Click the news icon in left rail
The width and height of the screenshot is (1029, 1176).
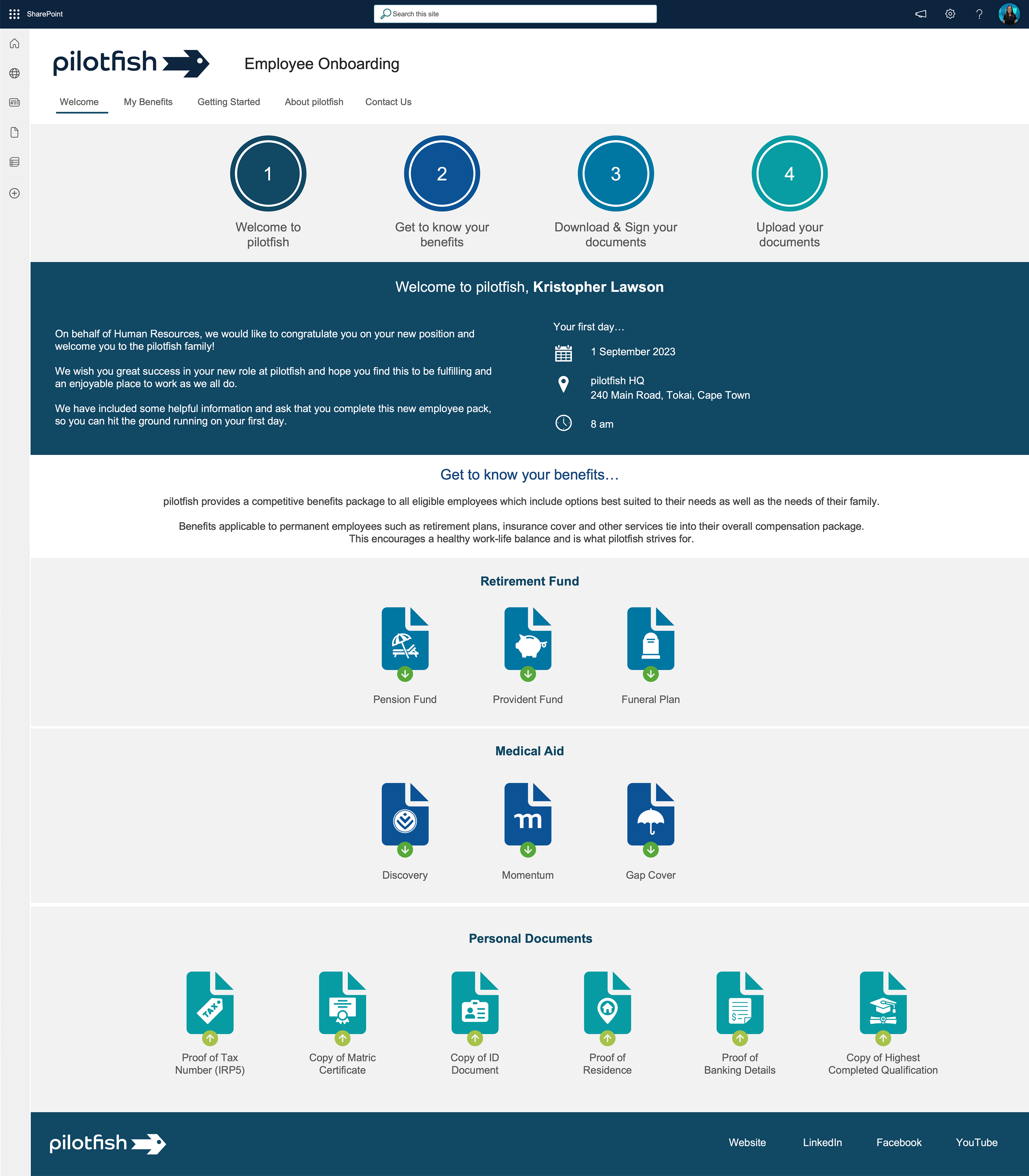click(x=15, y=103)
